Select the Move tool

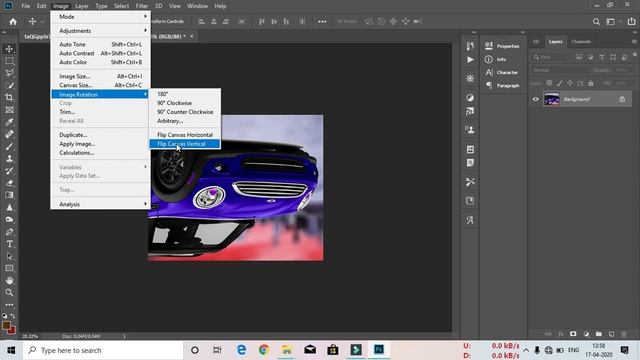click(x=9, y=49)
